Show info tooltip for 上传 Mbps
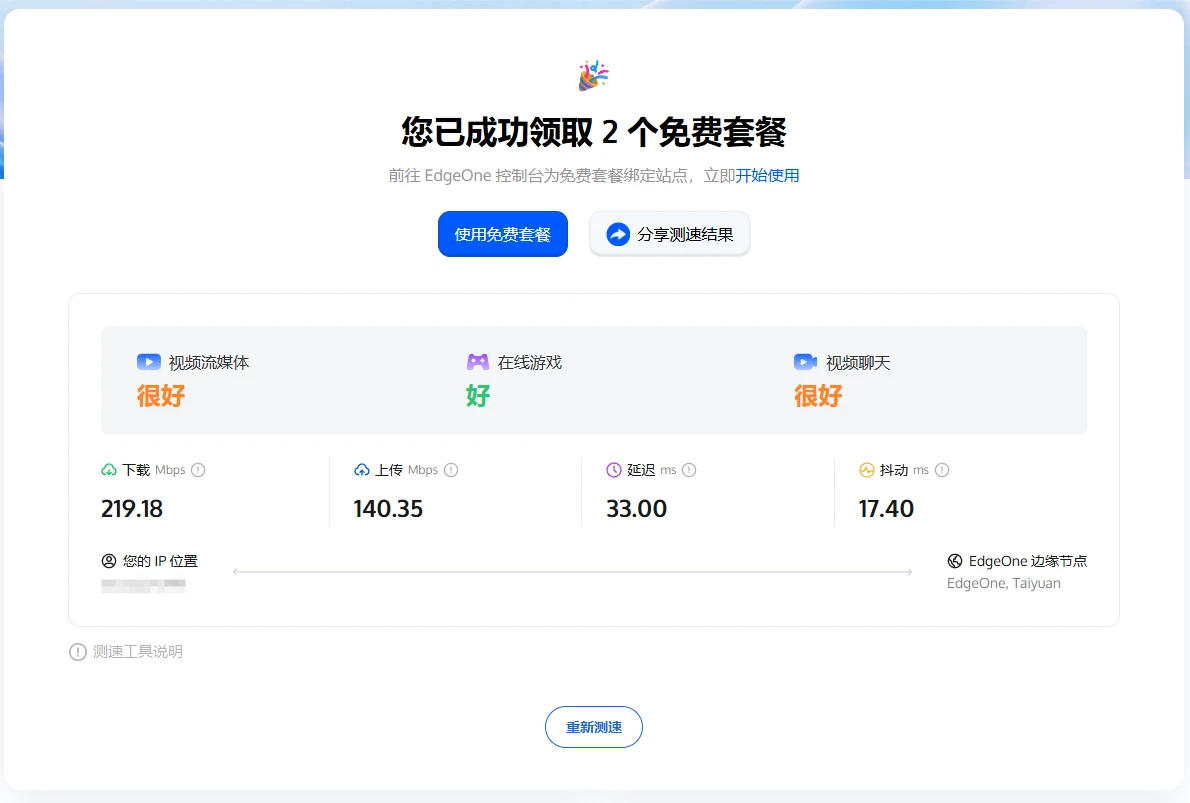Viewport: 1190px width, 803px height. pos(451,470)
